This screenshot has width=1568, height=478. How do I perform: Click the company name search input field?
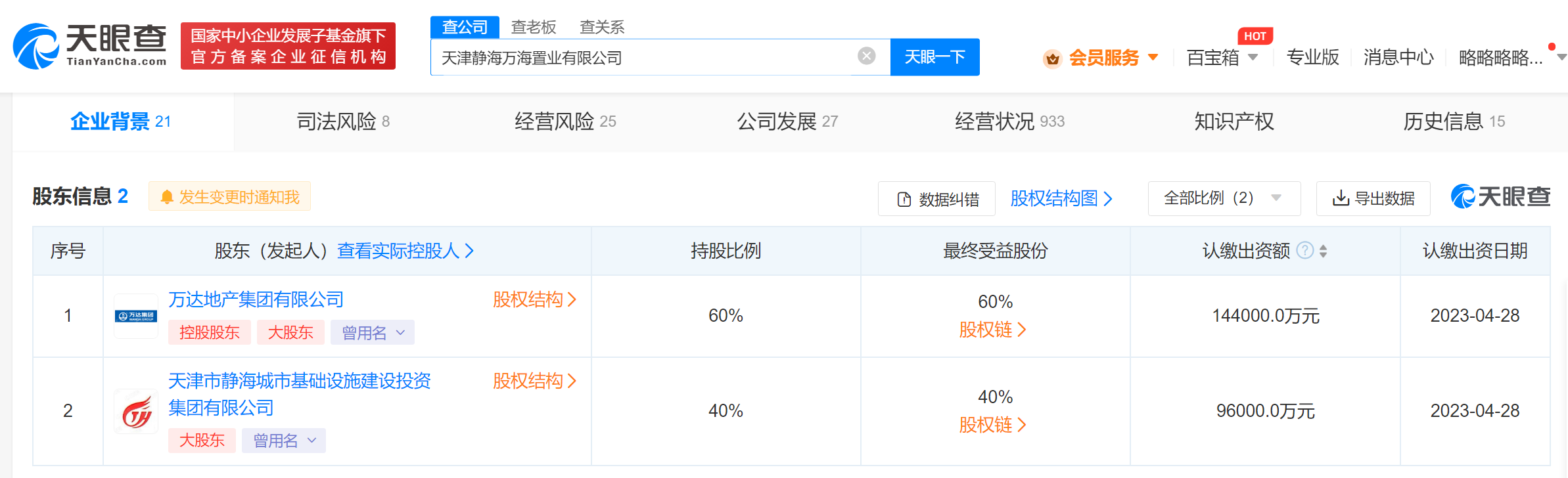pyautogui.click(x=644, y=58)
